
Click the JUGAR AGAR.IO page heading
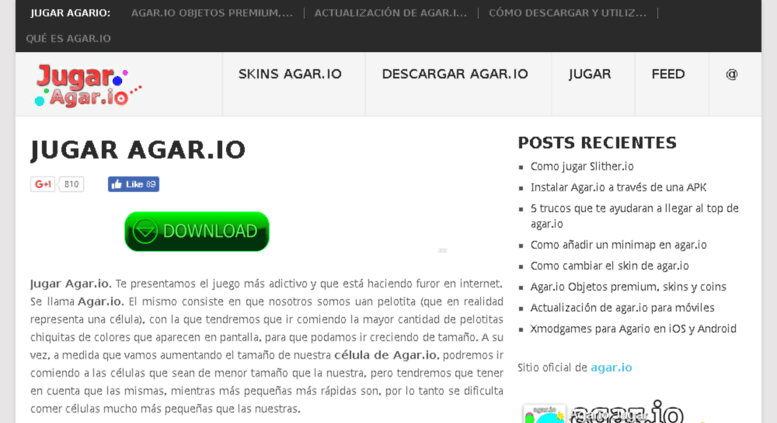click(138, 150)
